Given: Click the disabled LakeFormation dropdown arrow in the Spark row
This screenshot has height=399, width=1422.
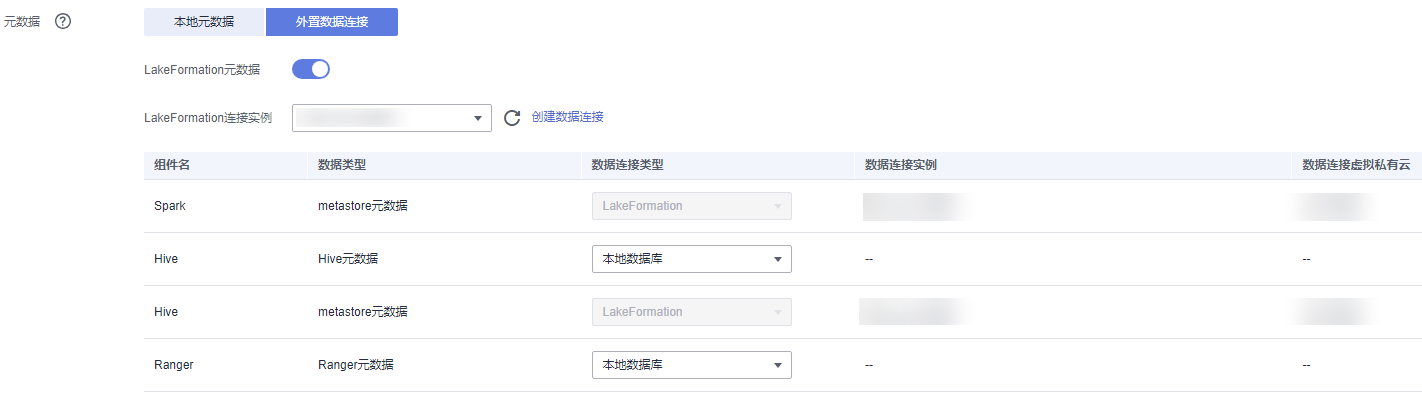Looking at the screenshot, I should (777, 206).
